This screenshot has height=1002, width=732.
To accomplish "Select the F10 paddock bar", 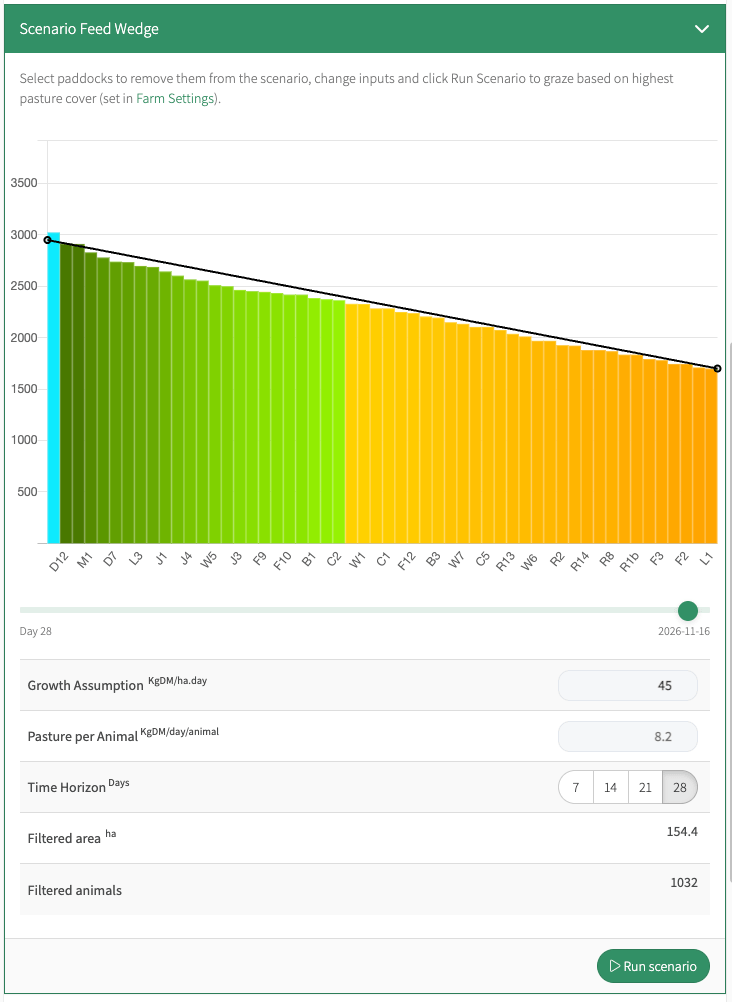I will 277,418.
